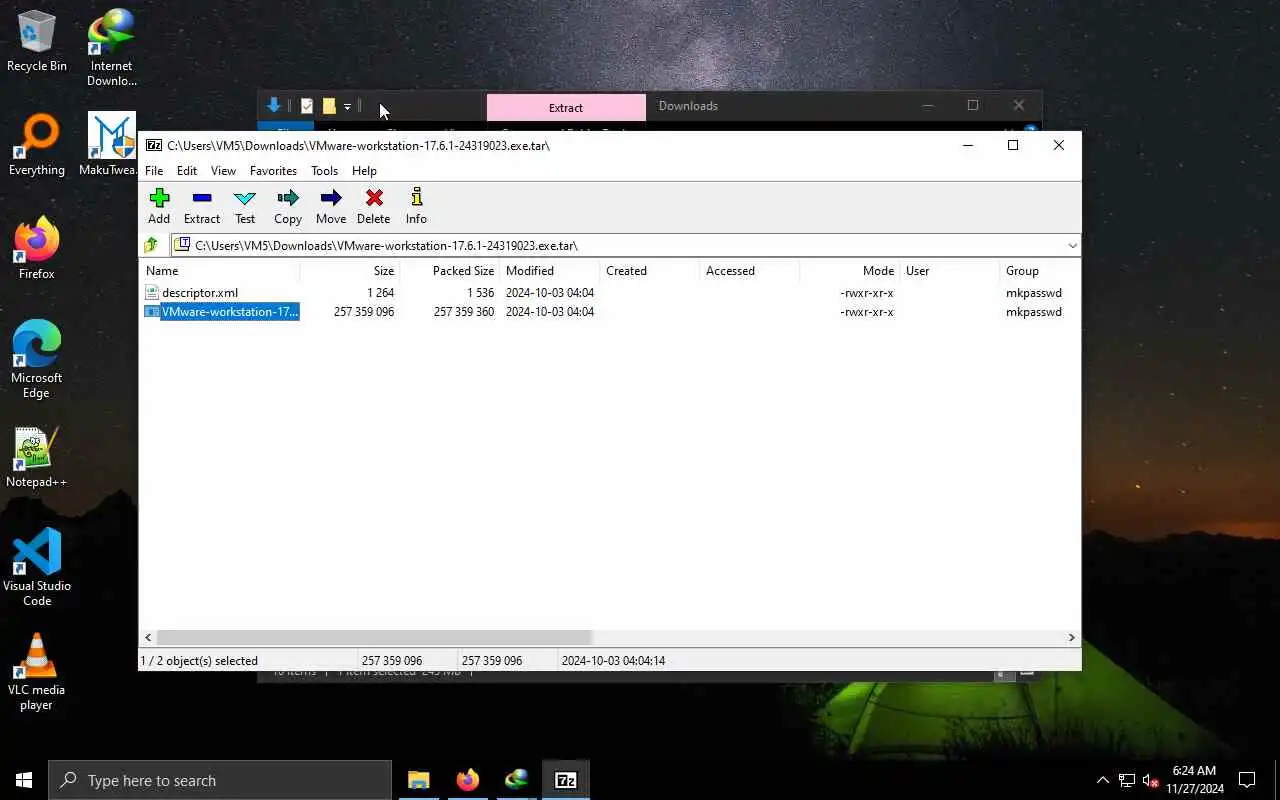Open Notepad++ desktop shortcut
The width and height of the screenshot is (1280, 800).
pos(37,458)
